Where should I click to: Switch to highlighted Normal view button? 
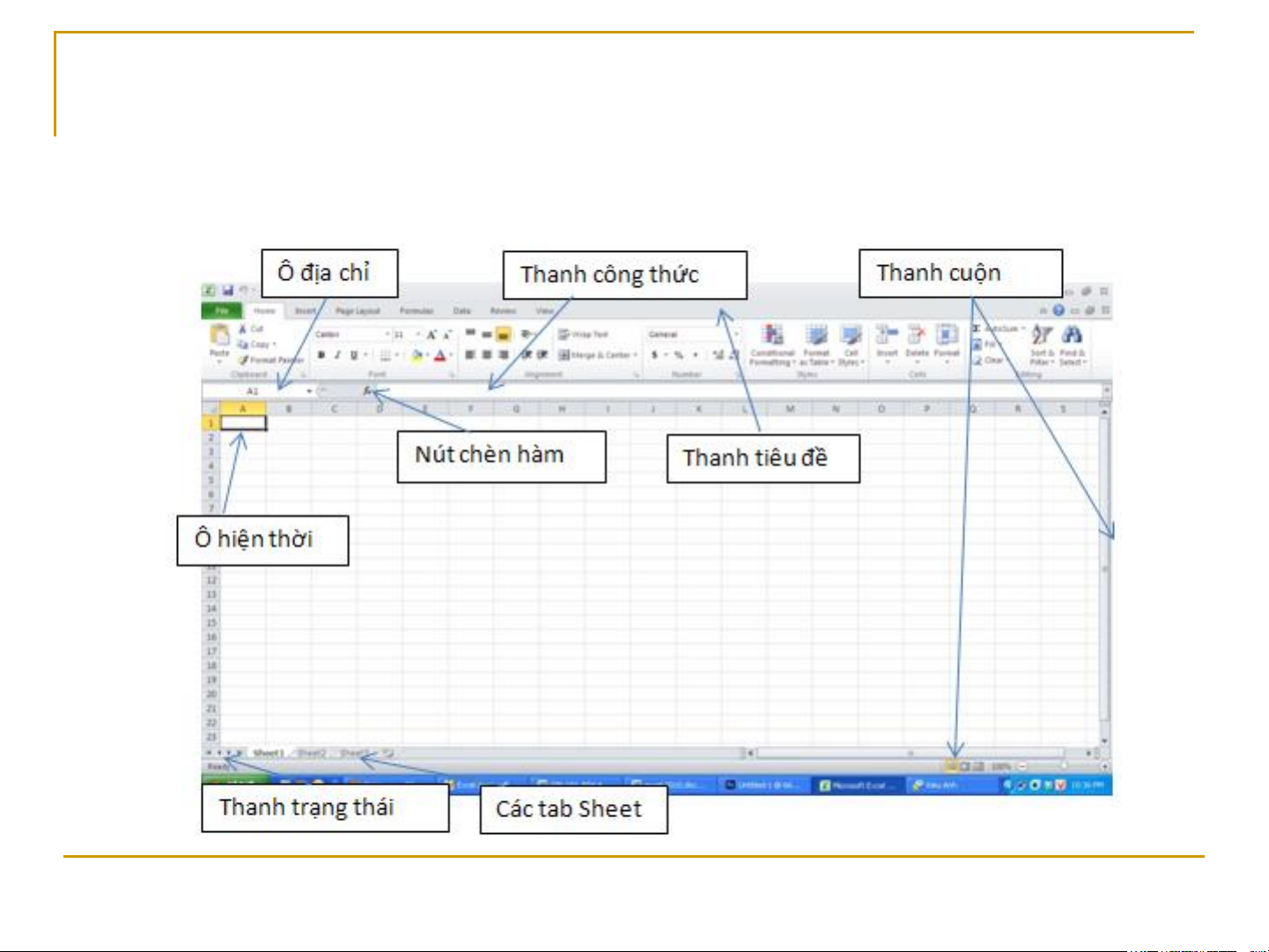(x=951, y=766)
